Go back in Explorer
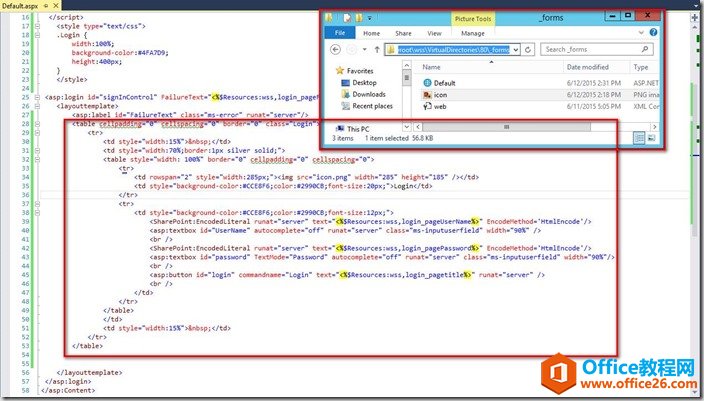This screenshot has height=401, width=704. 335,49
